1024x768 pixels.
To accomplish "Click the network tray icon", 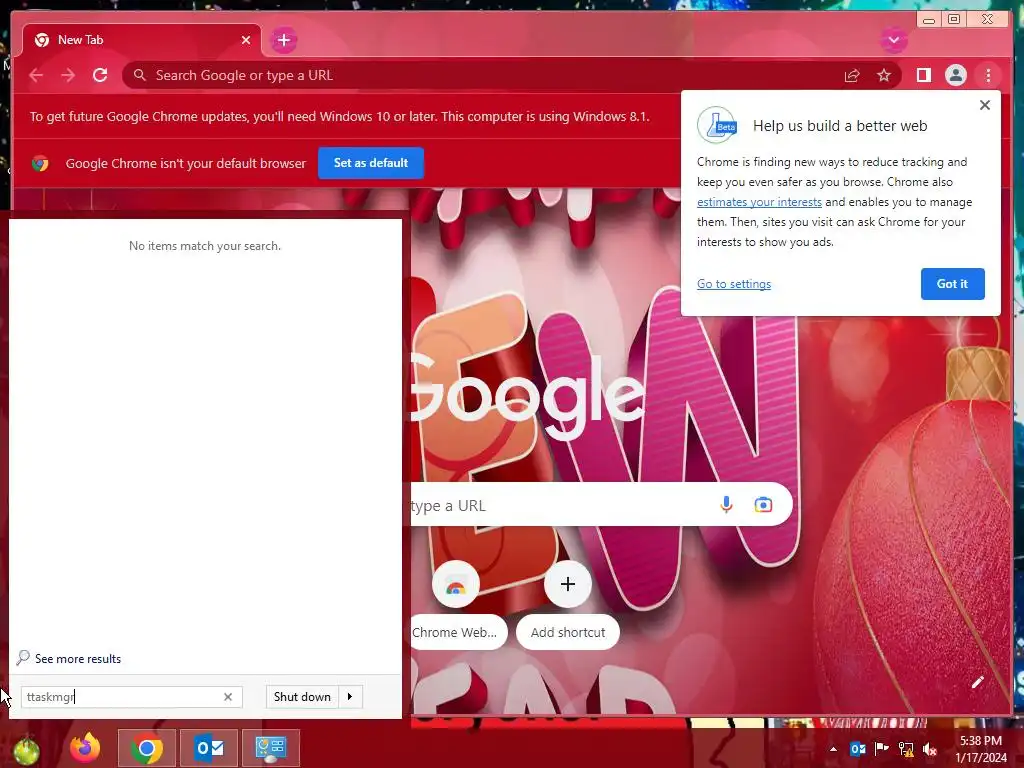I will pyautogui.click(x=906, y=749).
